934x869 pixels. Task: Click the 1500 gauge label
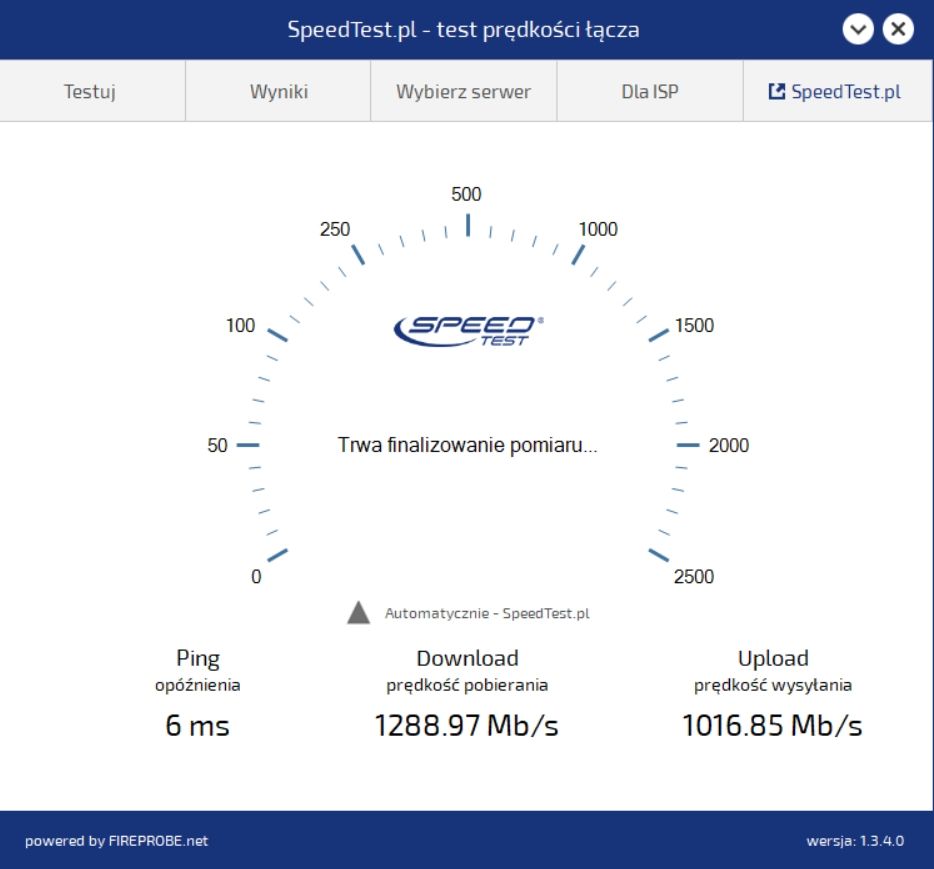point(694,326)
